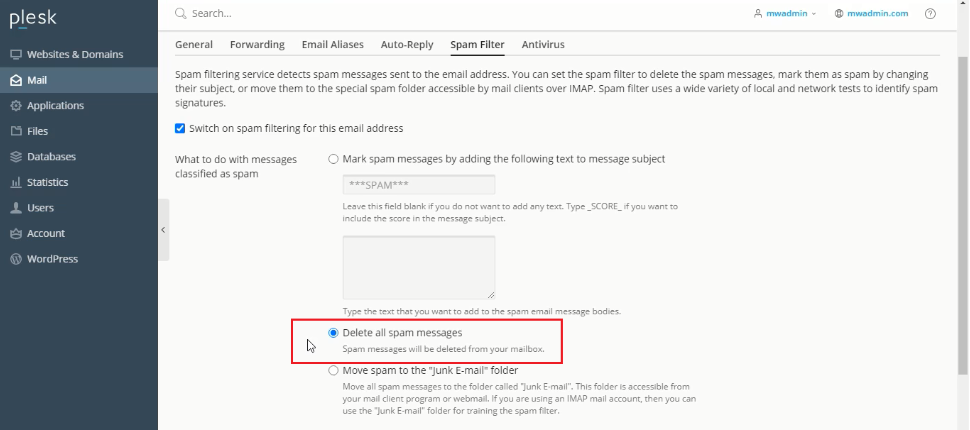Select Mark spam messages by adding text option
Viewport: 970px width, 430px height.
click(x=333, y=159)
